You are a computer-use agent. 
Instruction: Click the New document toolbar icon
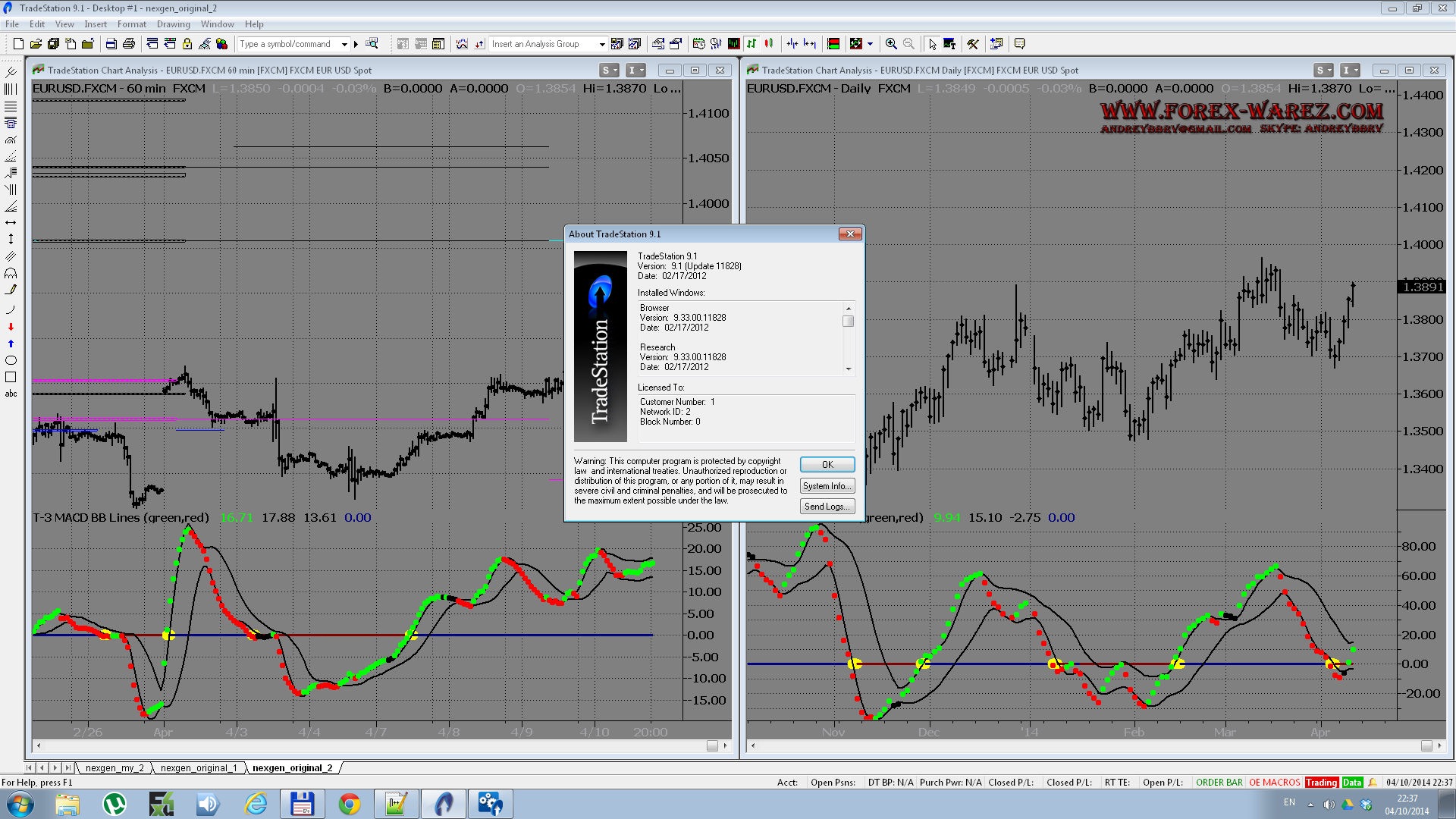18,44
